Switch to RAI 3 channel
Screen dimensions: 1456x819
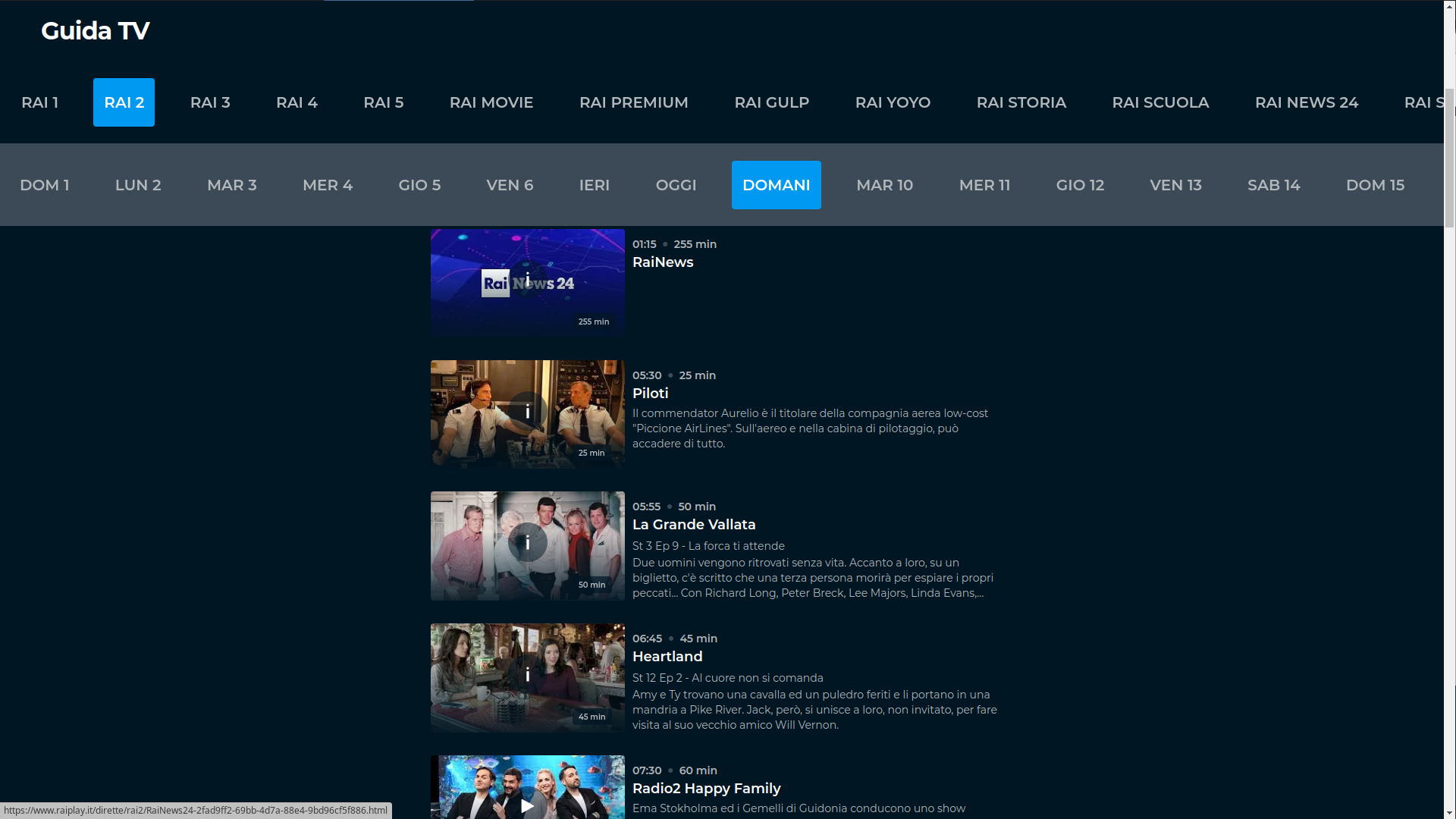pyautogui.click(x=210, y=102)
